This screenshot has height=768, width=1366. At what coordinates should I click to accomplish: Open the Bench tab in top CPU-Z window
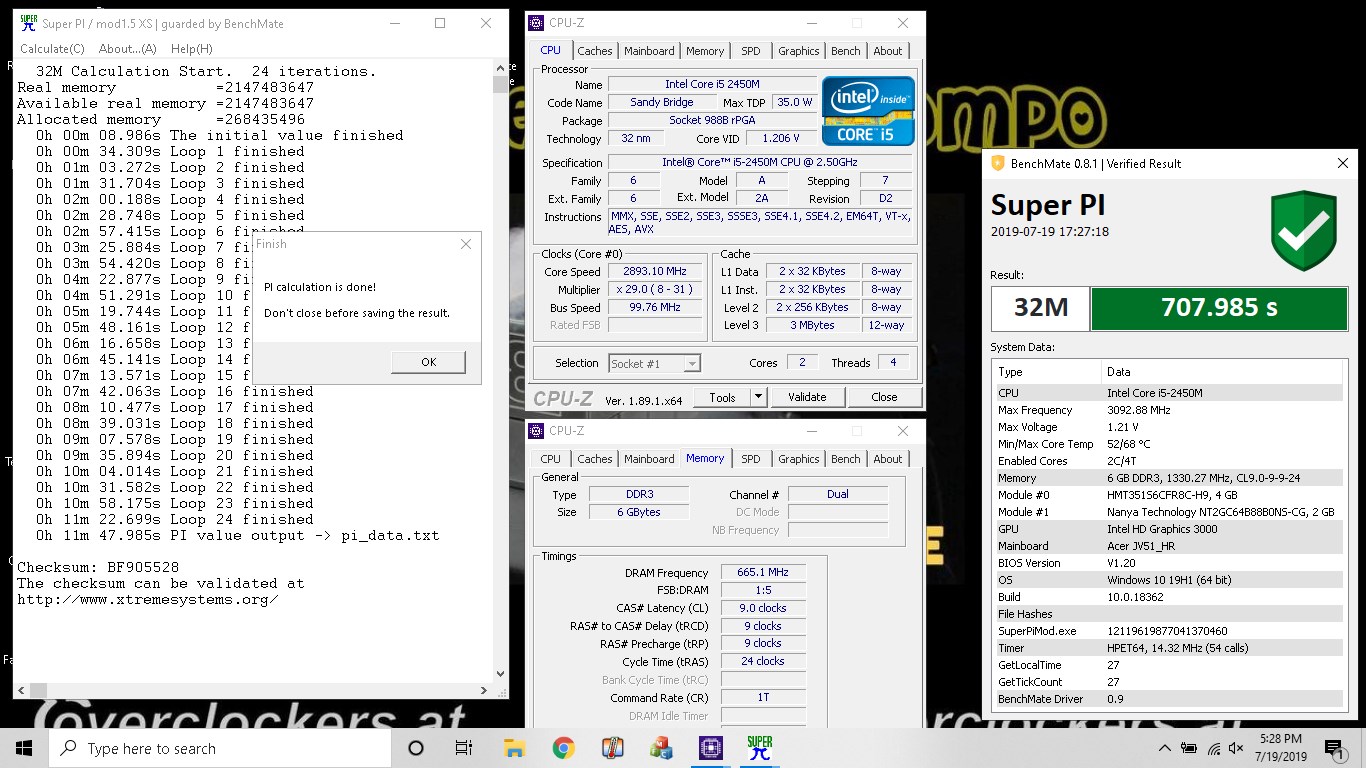click(846, 51)
